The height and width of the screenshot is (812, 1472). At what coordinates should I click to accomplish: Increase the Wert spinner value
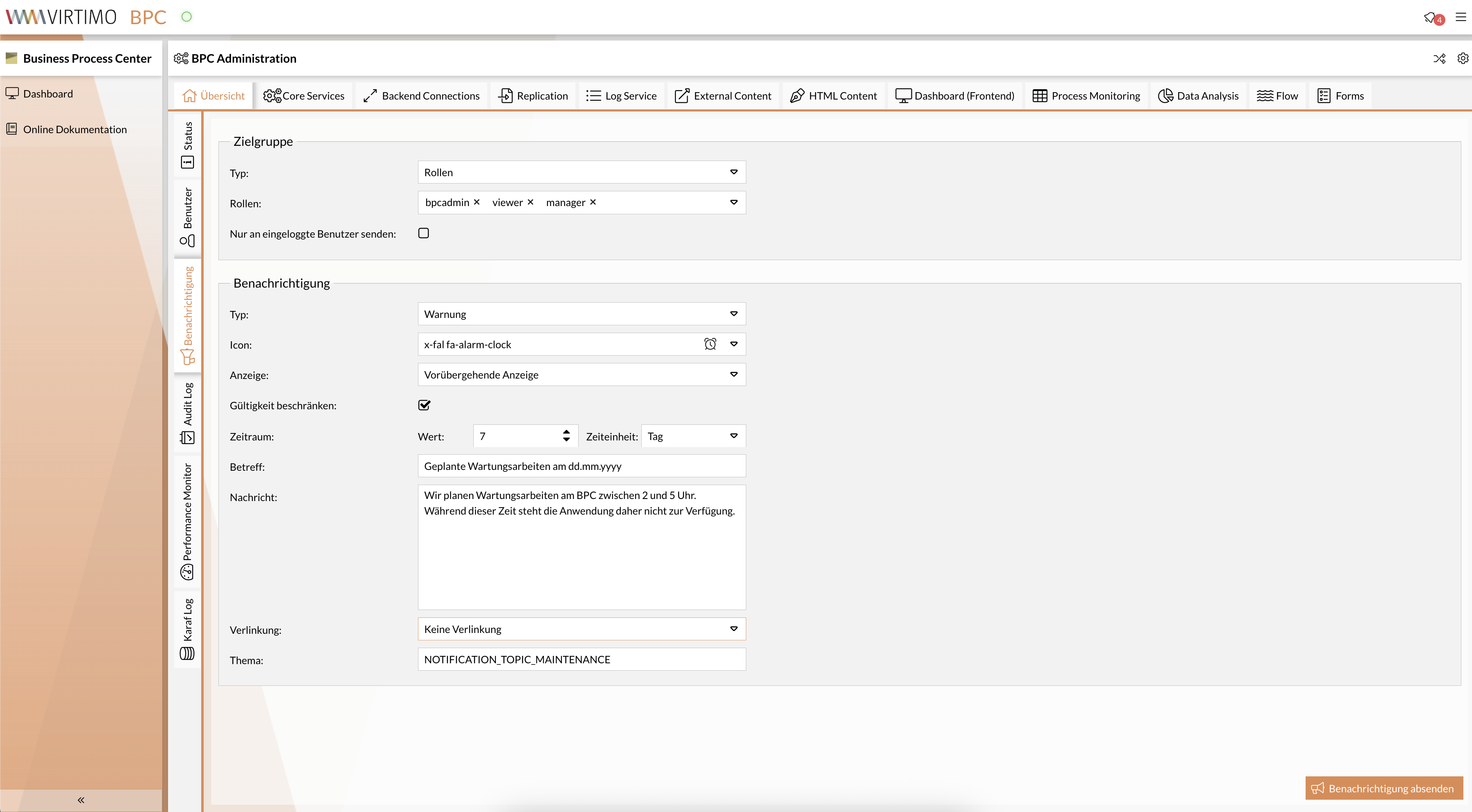tap(566, 432)
